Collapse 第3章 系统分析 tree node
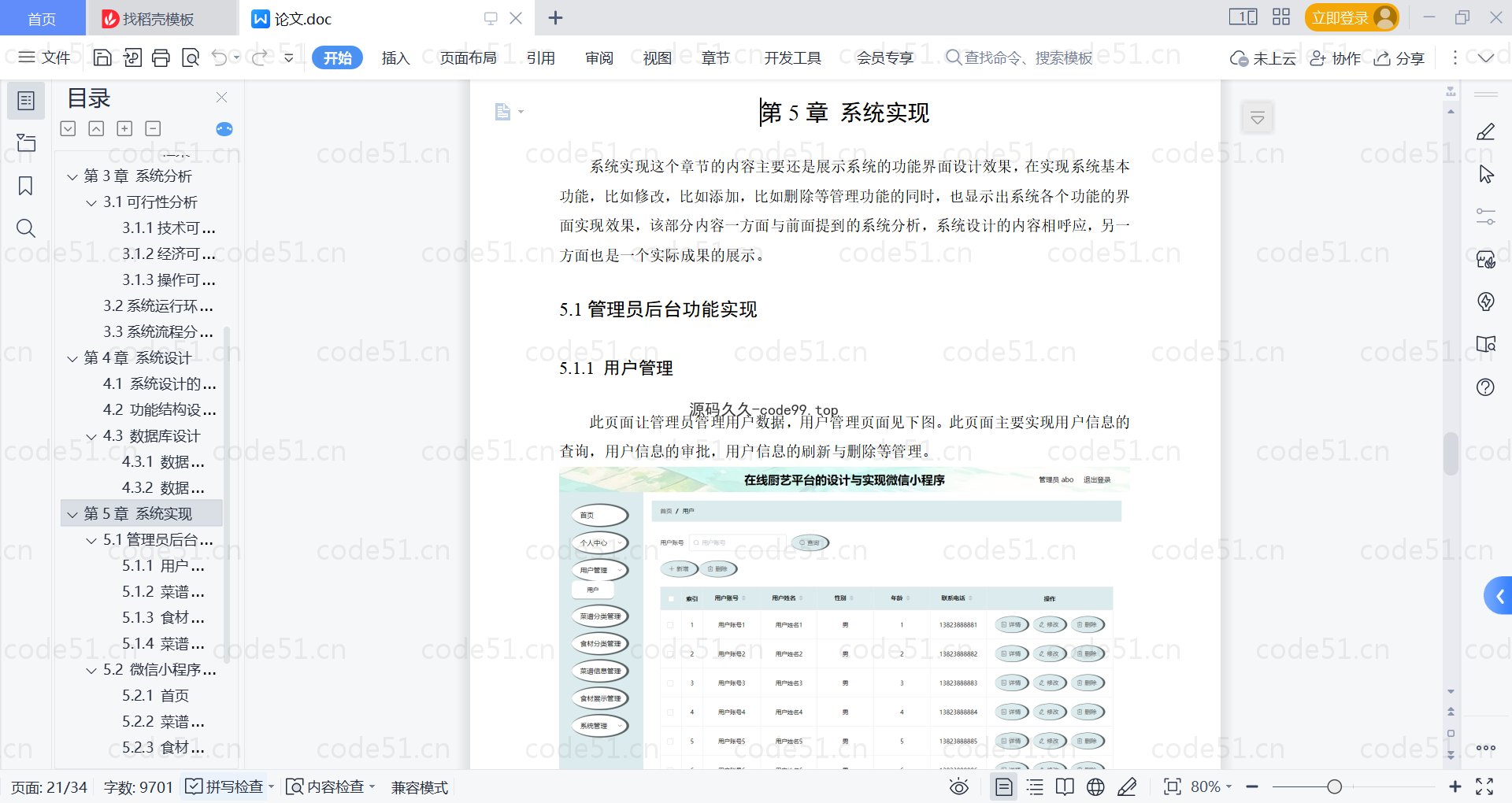 [72, 176]
